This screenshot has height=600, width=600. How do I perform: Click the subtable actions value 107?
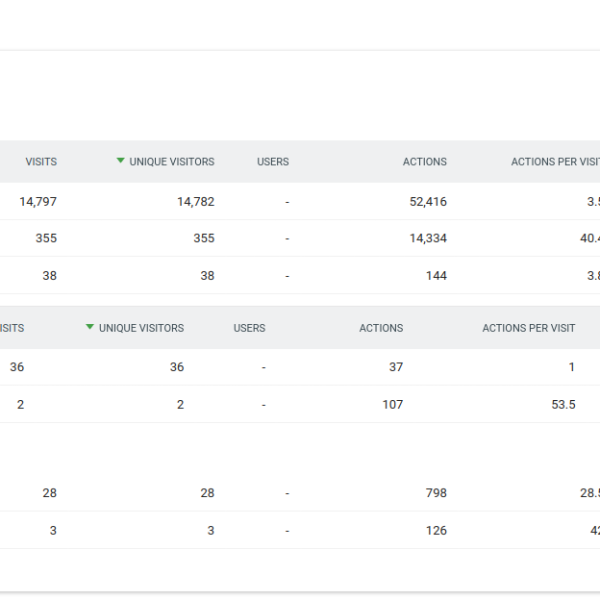(393, 404)
